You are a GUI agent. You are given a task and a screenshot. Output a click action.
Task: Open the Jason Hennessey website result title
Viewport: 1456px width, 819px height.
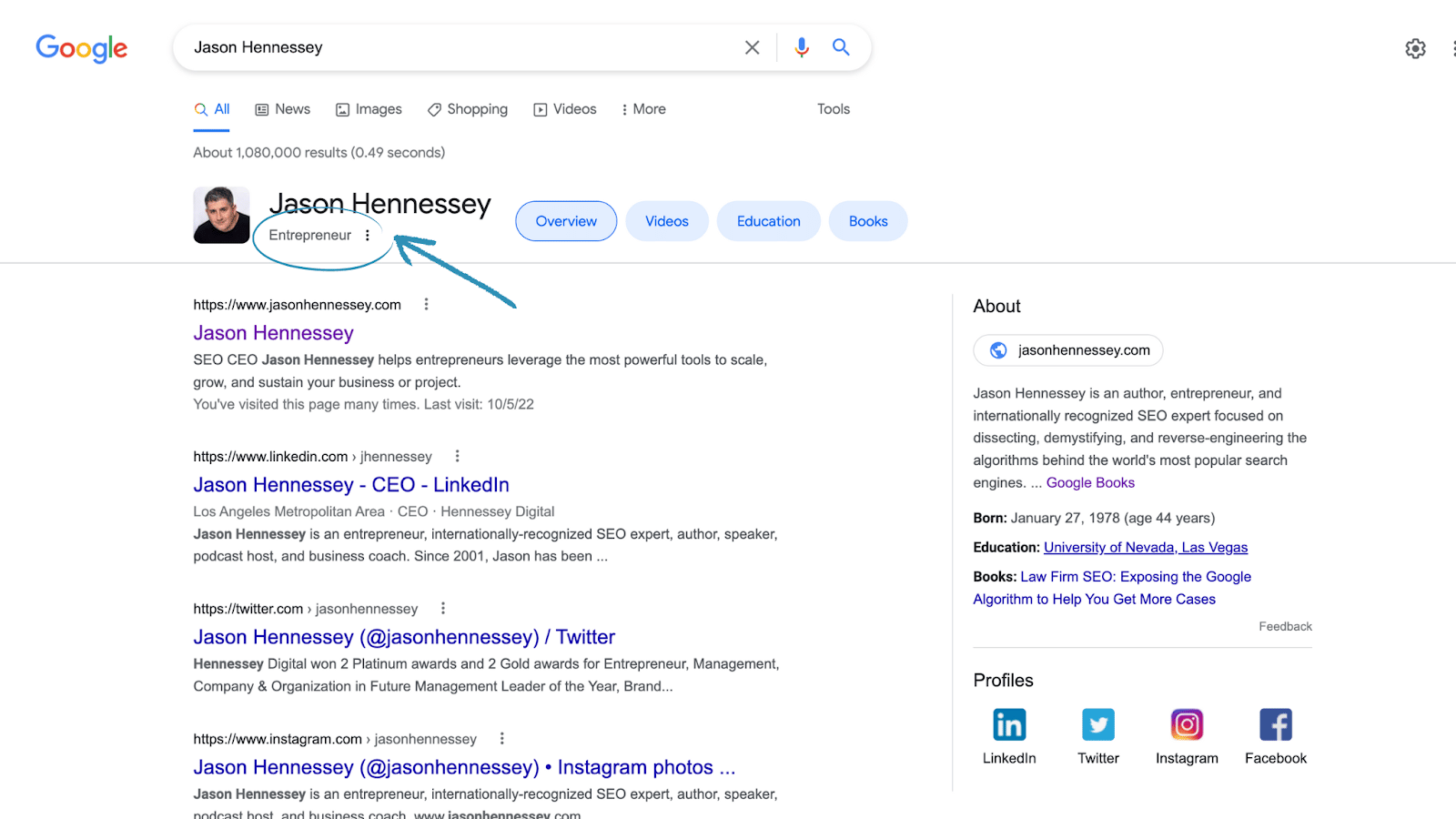(x=273, y=333)
